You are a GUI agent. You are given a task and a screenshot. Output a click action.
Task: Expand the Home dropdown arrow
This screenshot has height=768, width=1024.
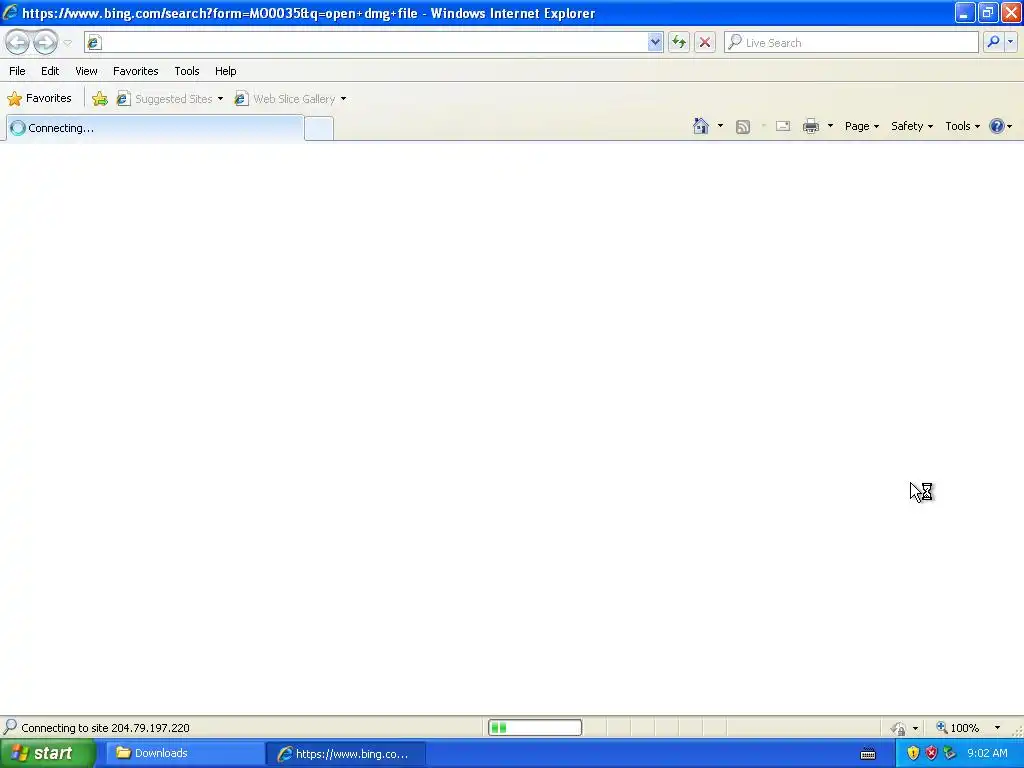click(720, 126)
